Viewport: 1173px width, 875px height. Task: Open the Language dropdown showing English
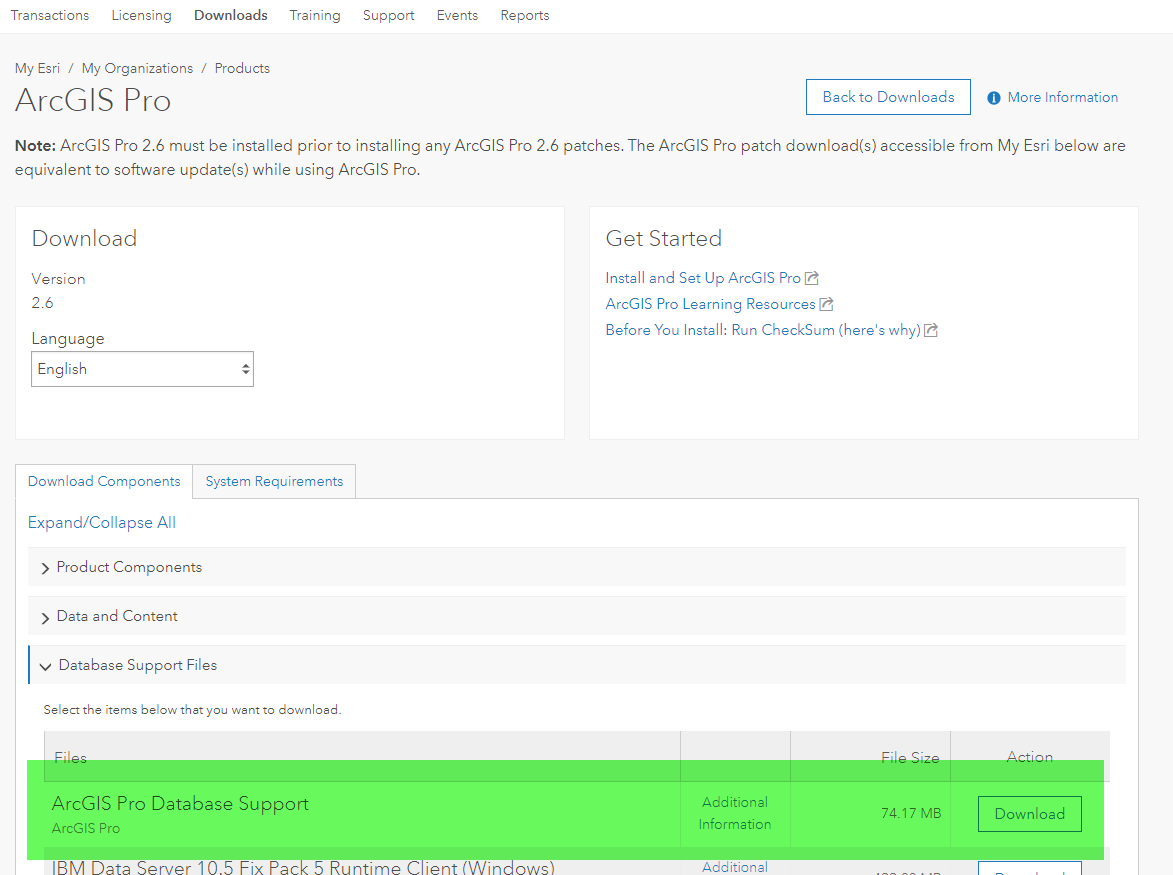pos(142,369)
